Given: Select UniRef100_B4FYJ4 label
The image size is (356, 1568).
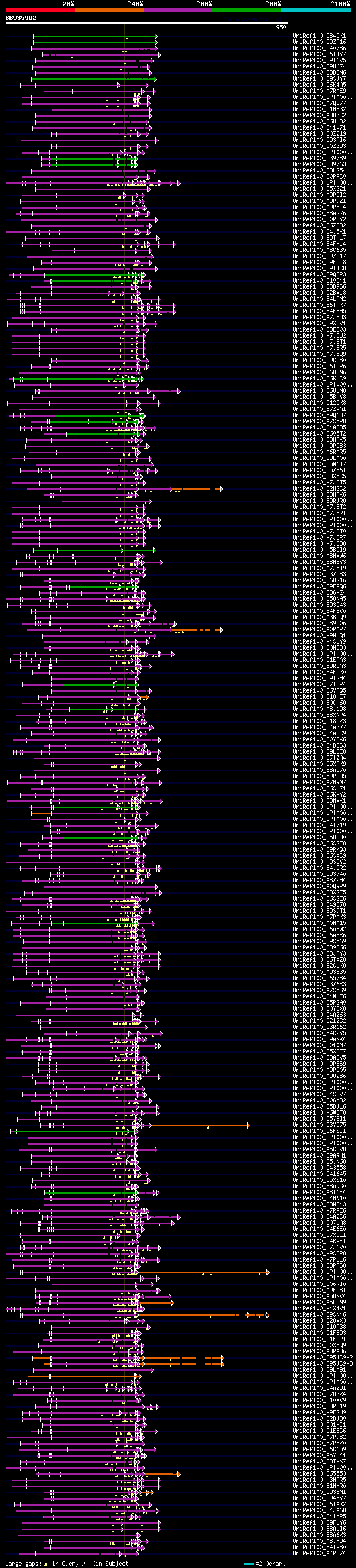Looking at the screenshot, I should pos(319,244).
